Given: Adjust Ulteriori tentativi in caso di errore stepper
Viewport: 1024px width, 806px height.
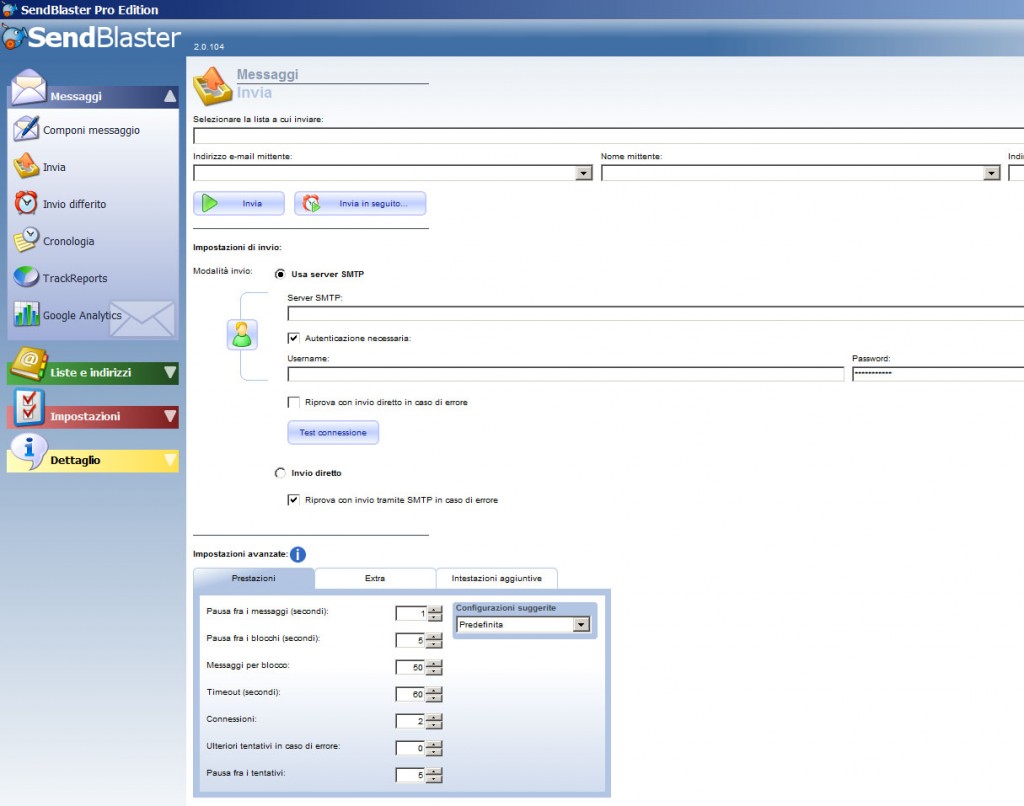Looking at the screenshot, I should (x=435, y=748).
